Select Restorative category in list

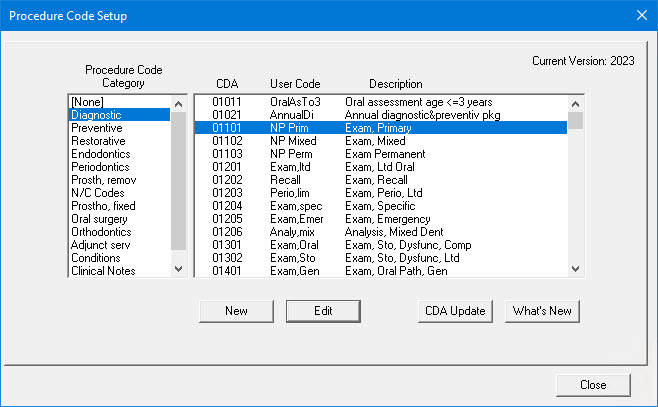tap(98, 141)
